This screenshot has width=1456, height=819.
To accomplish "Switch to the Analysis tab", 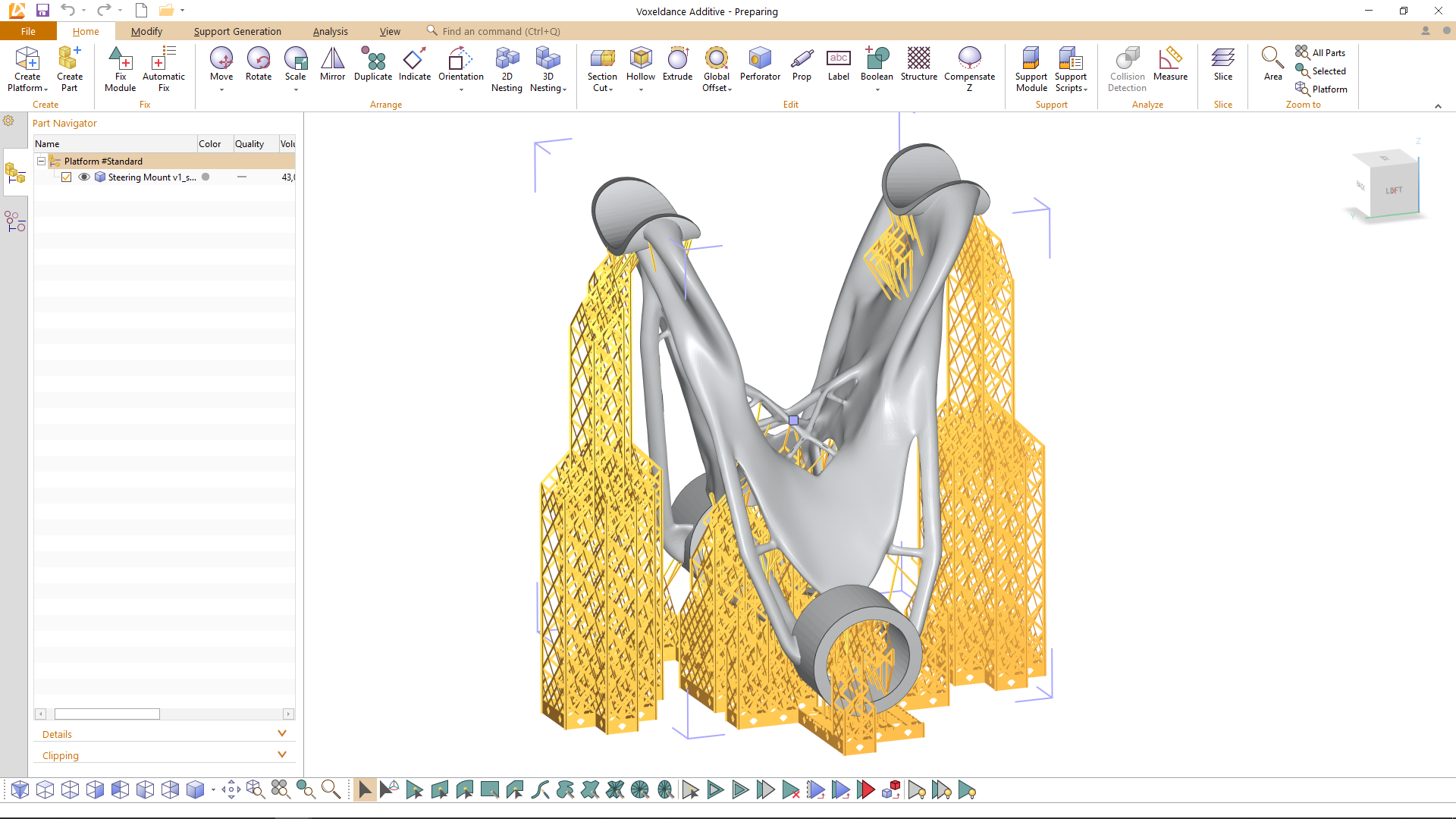I will click(x=330, y=31).
